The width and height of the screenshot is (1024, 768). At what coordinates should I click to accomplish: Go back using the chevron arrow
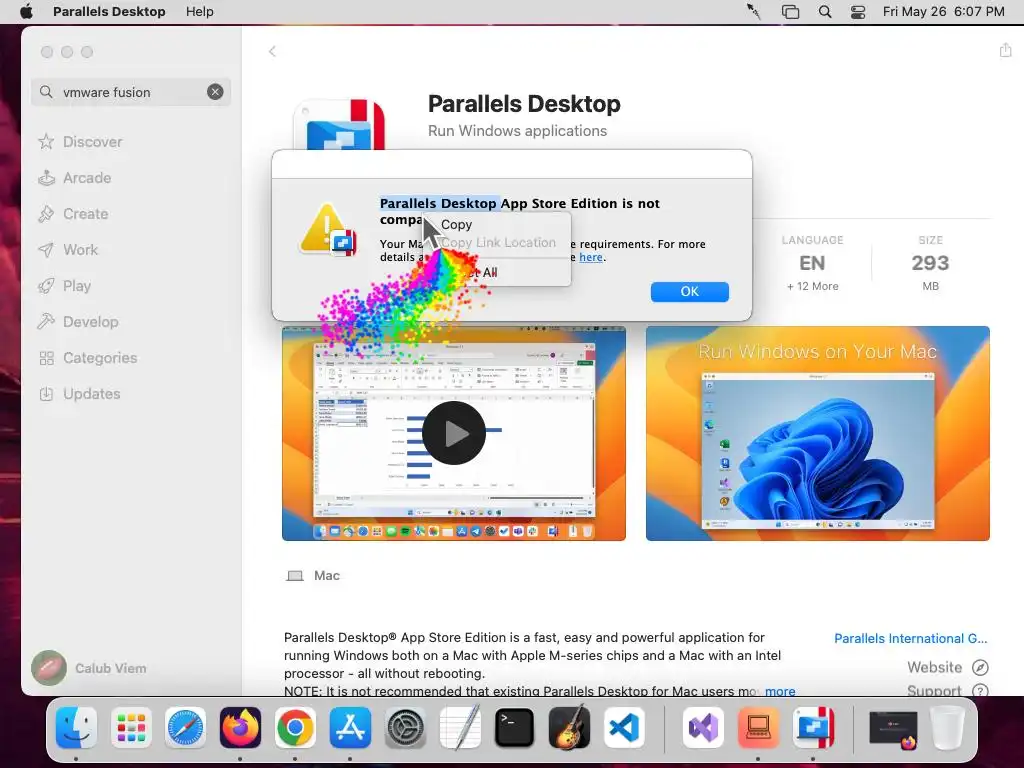click(x=272, y=51)
